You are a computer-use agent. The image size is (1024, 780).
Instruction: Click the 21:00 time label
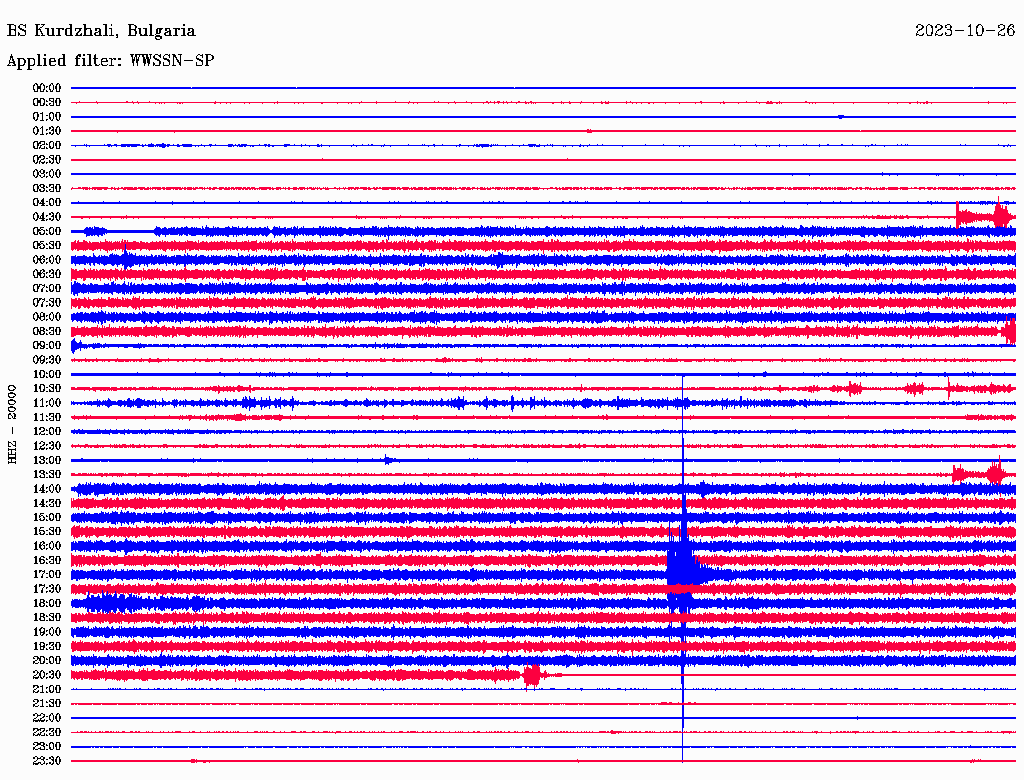[46, 689]
